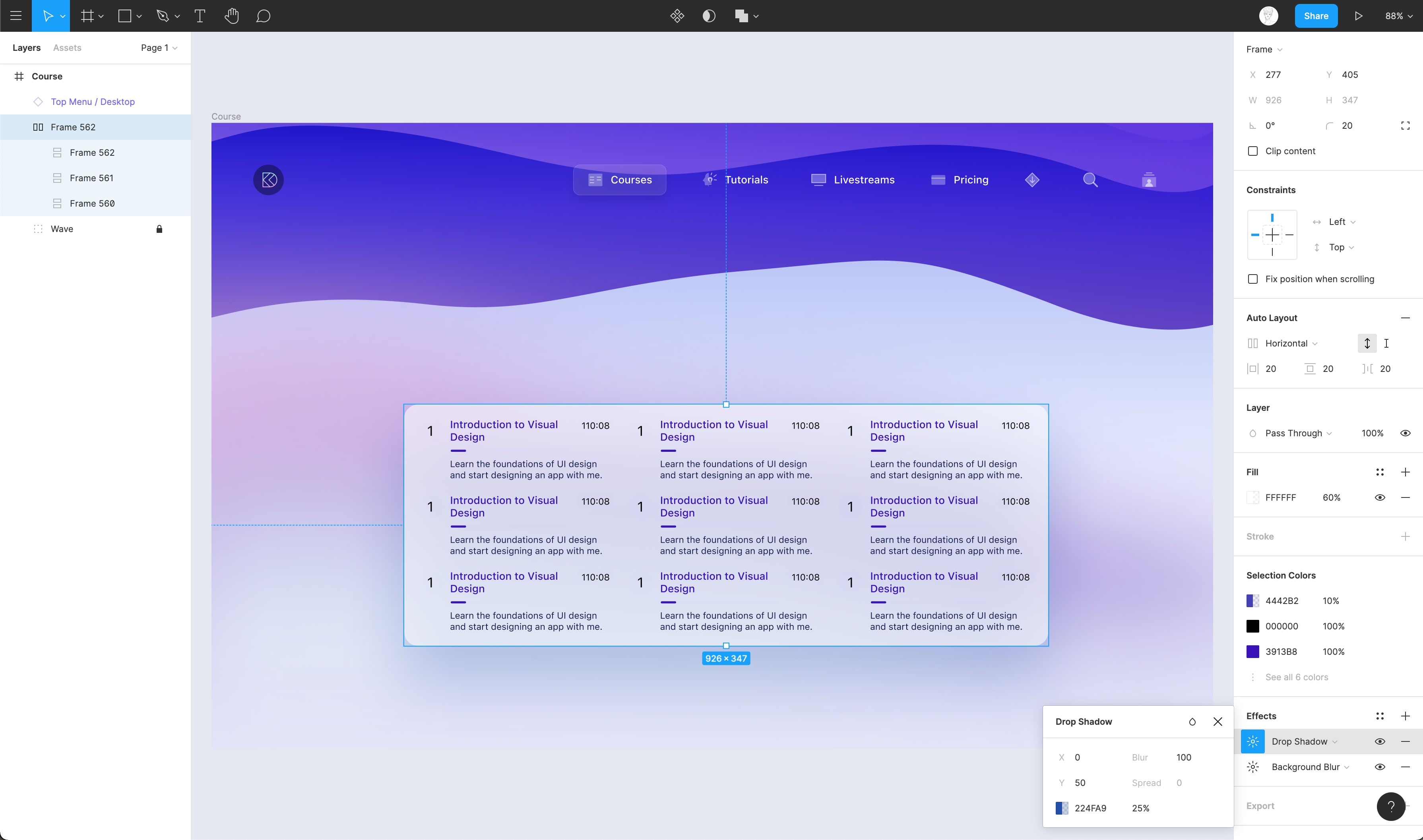
Task: Open the zoom percentage dropdown
Action: pos(1399,16)
